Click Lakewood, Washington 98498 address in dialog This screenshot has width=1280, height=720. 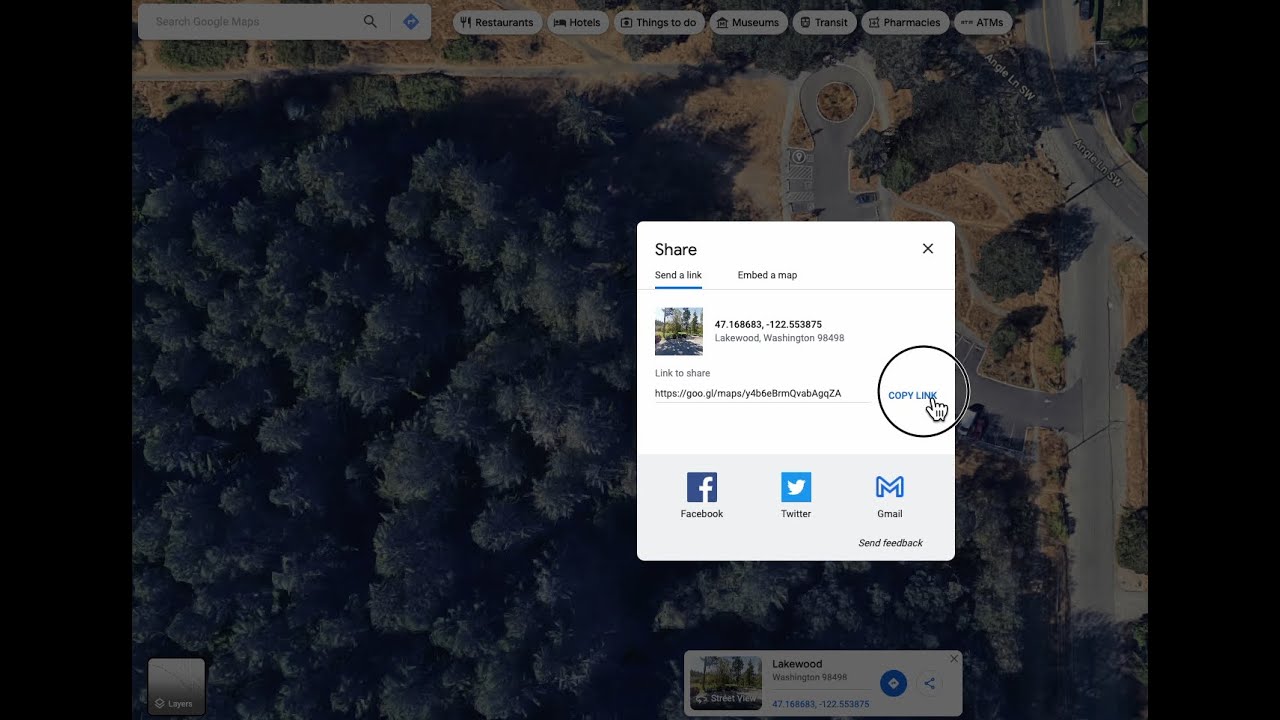pos(779,338)
